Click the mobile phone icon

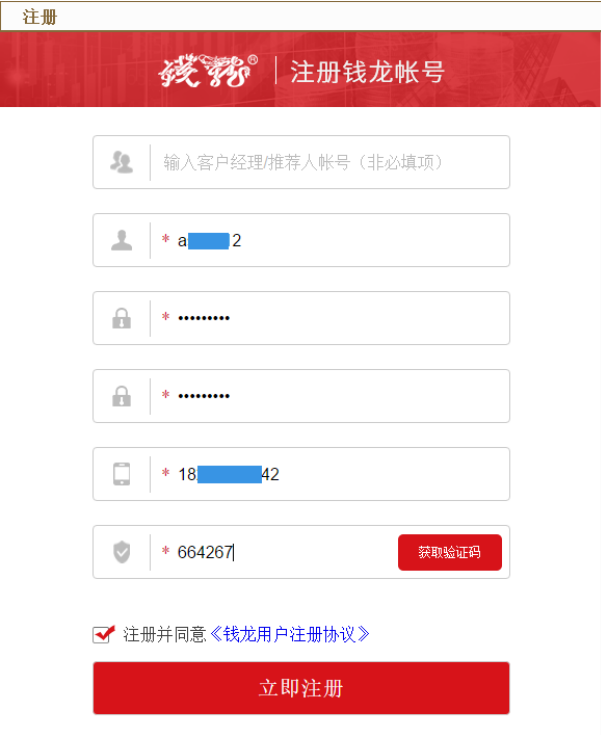(x=121, y=473)
